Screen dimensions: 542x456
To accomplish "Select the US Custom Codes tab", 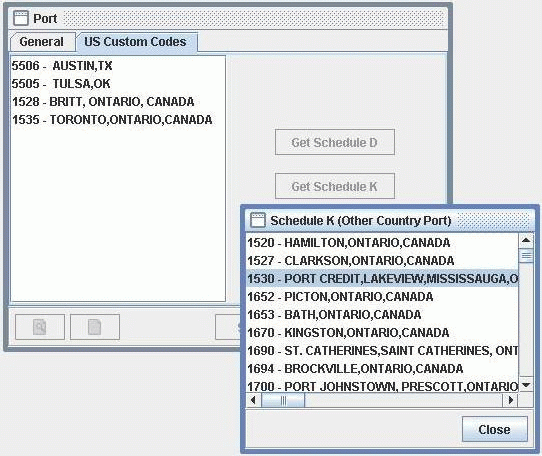I will pyautogui.click(x=136, y=42).
